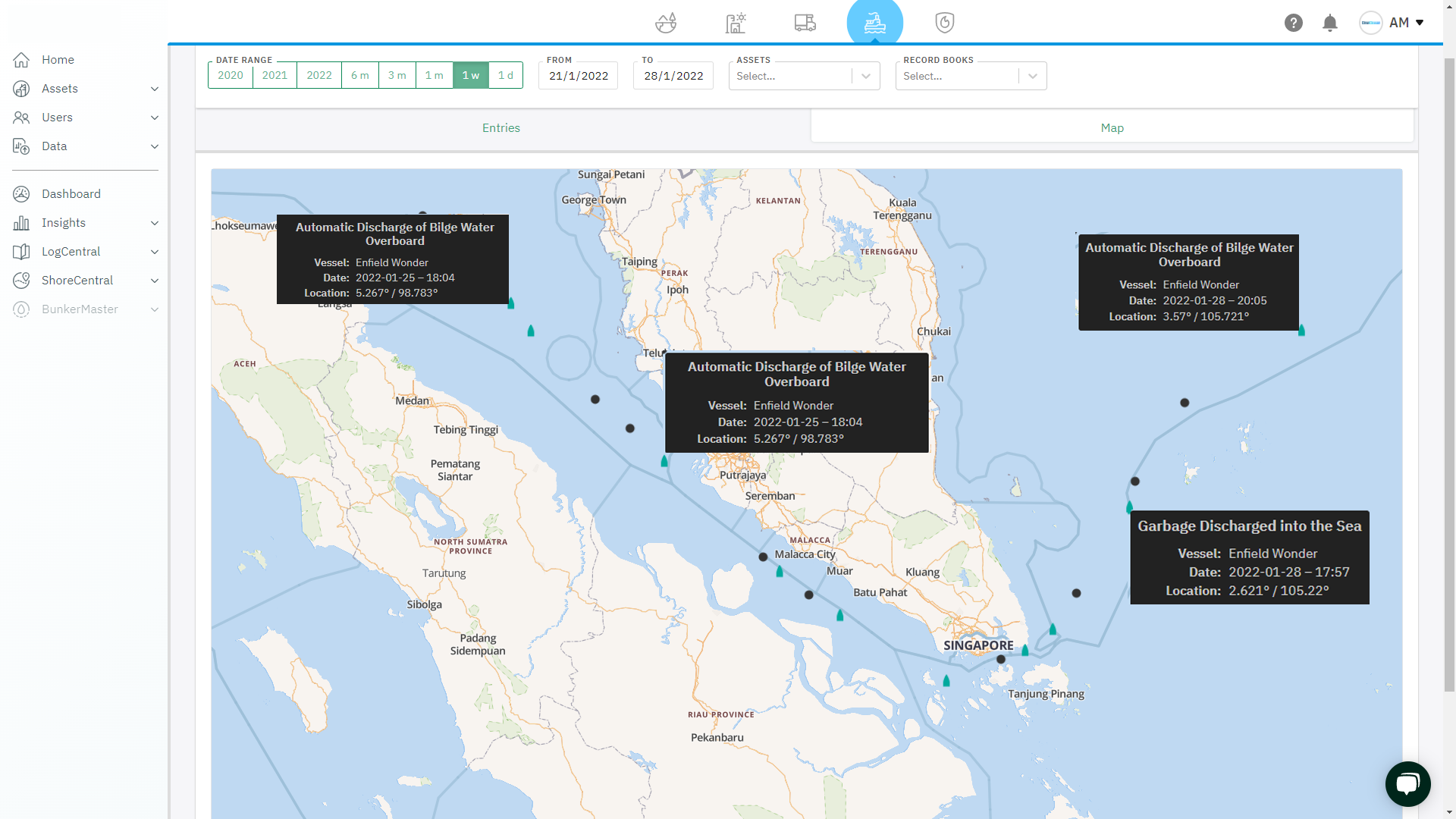1456x819 pixels.
Task: Open the chat support bubble
Action: click(1408, 784)
